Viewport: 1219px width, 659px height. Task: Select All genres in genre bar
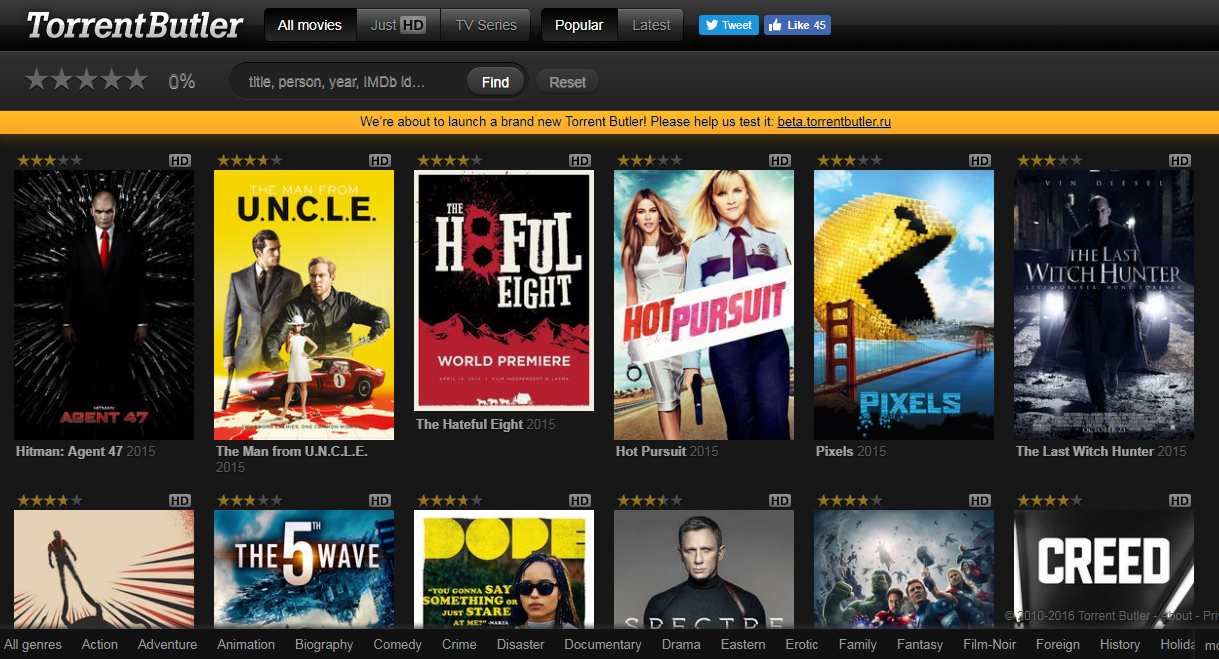point(33,644)
